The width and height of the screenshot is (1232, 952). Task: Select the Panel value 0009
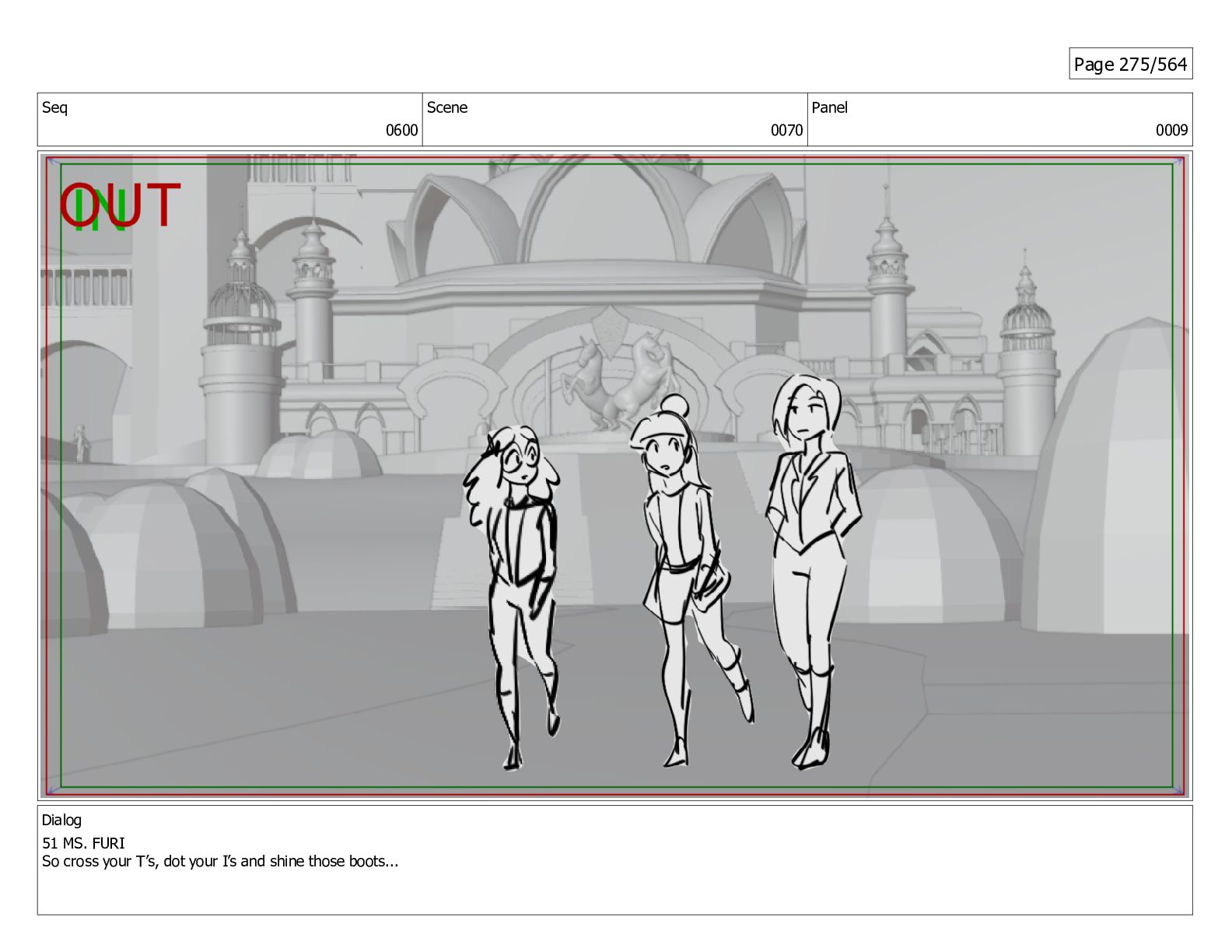click(x=1171, y=131)
